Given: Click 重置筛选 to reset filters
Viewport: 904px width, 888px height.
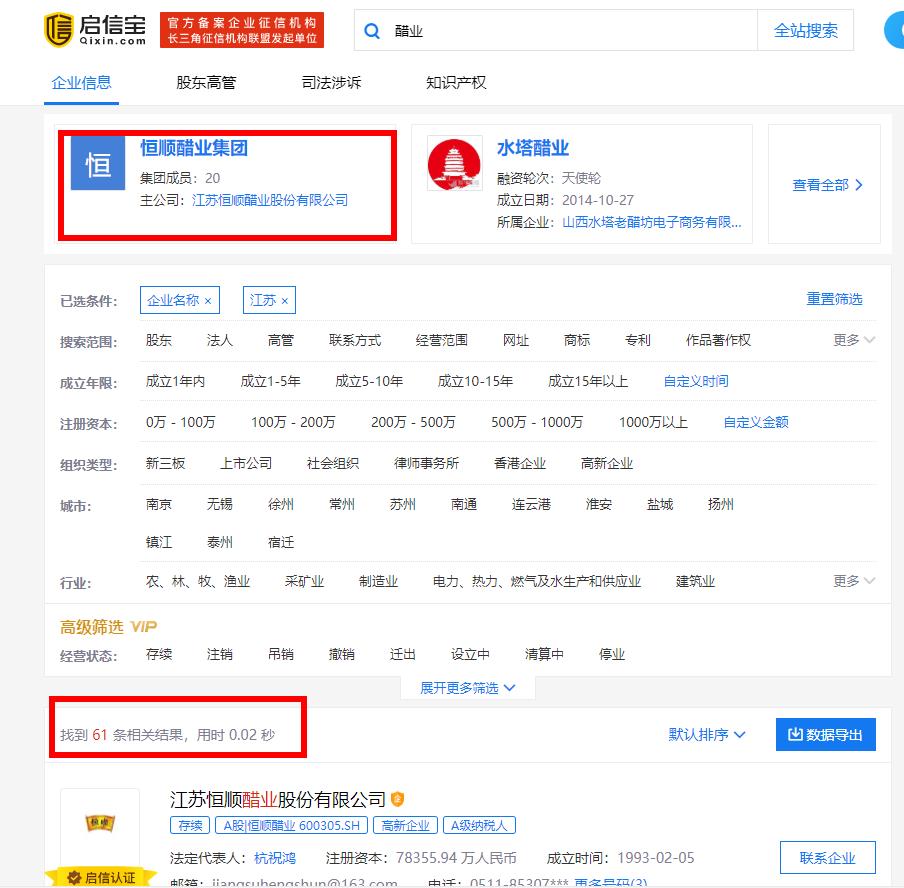Looking at the screenshot, I should coord(834,299).
